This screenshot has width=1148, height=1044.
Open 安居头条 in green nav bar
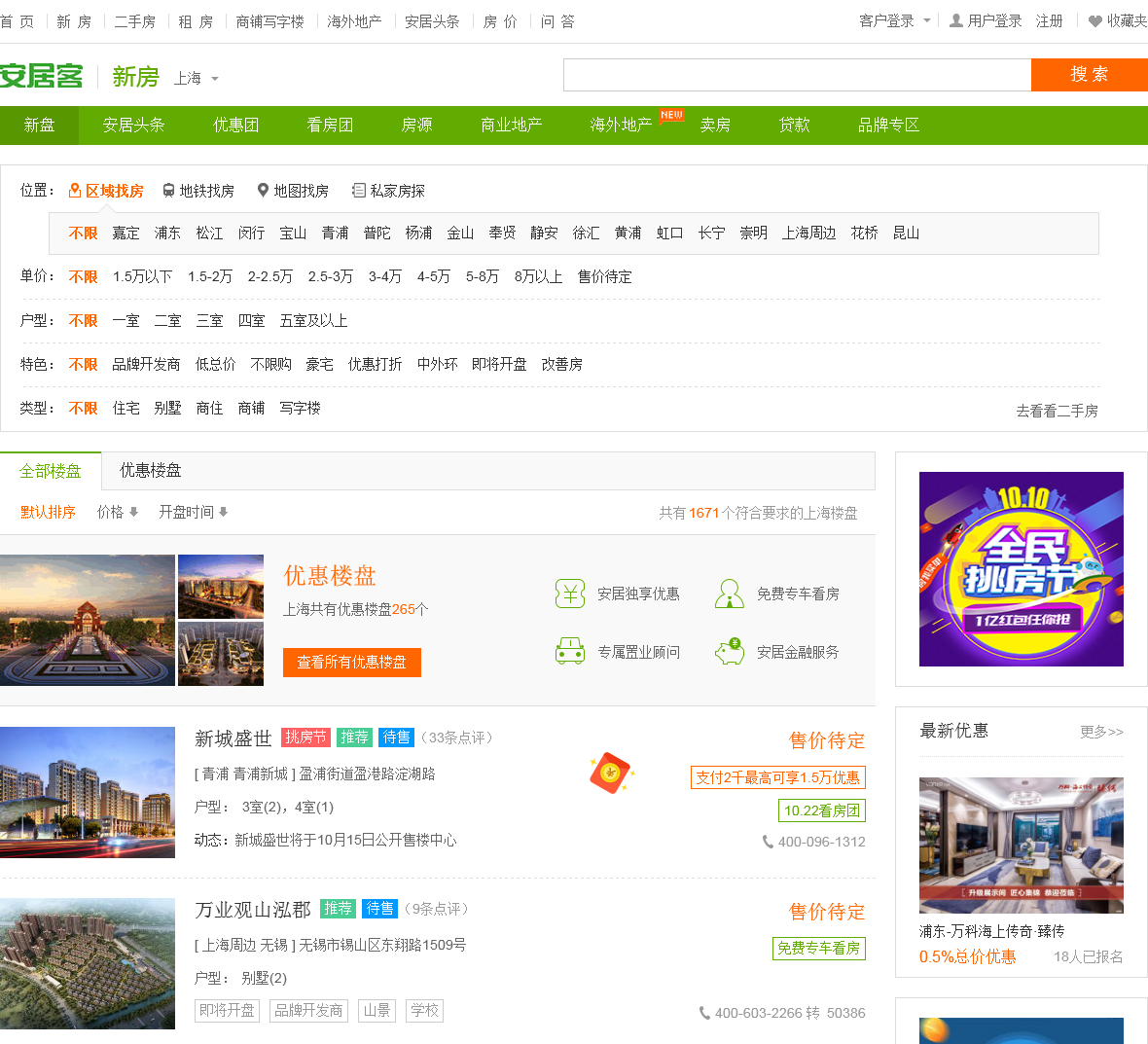pos(134,126)
